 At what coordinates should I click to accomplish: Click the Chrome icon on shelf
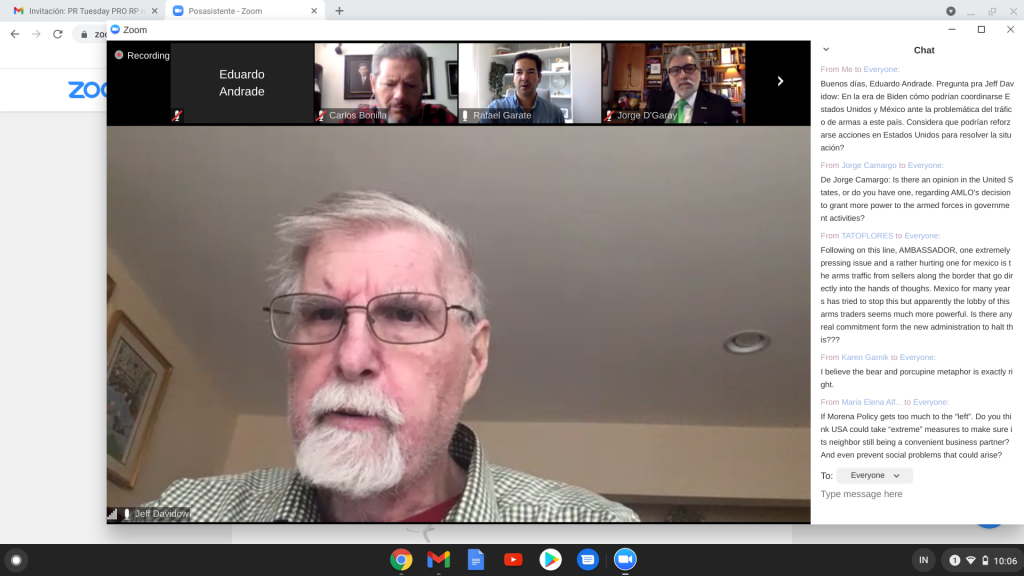click(401, 560)
